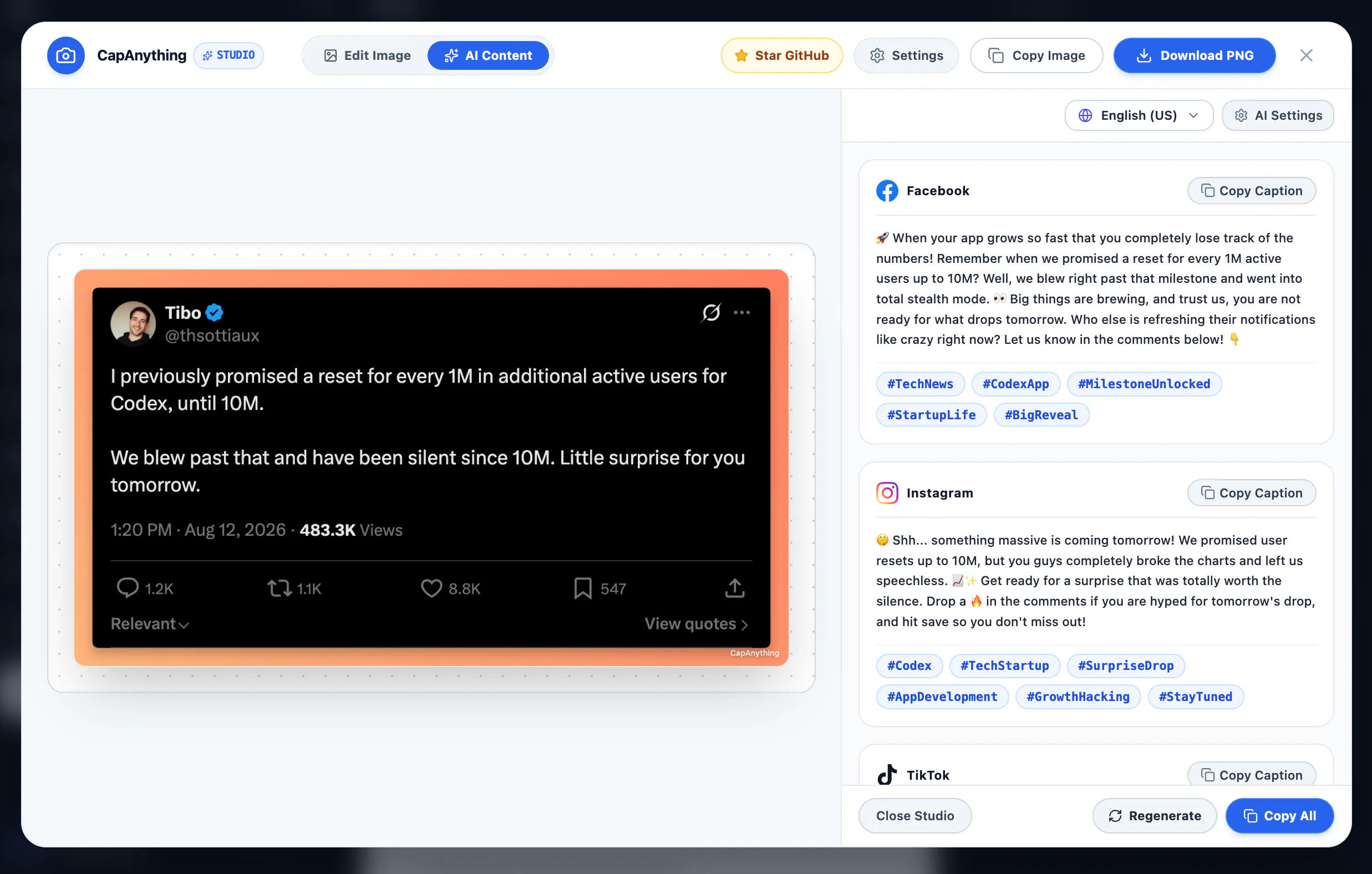Select the #Codex hashtag
Viewport: 1372px width, 874px height.
909,665
